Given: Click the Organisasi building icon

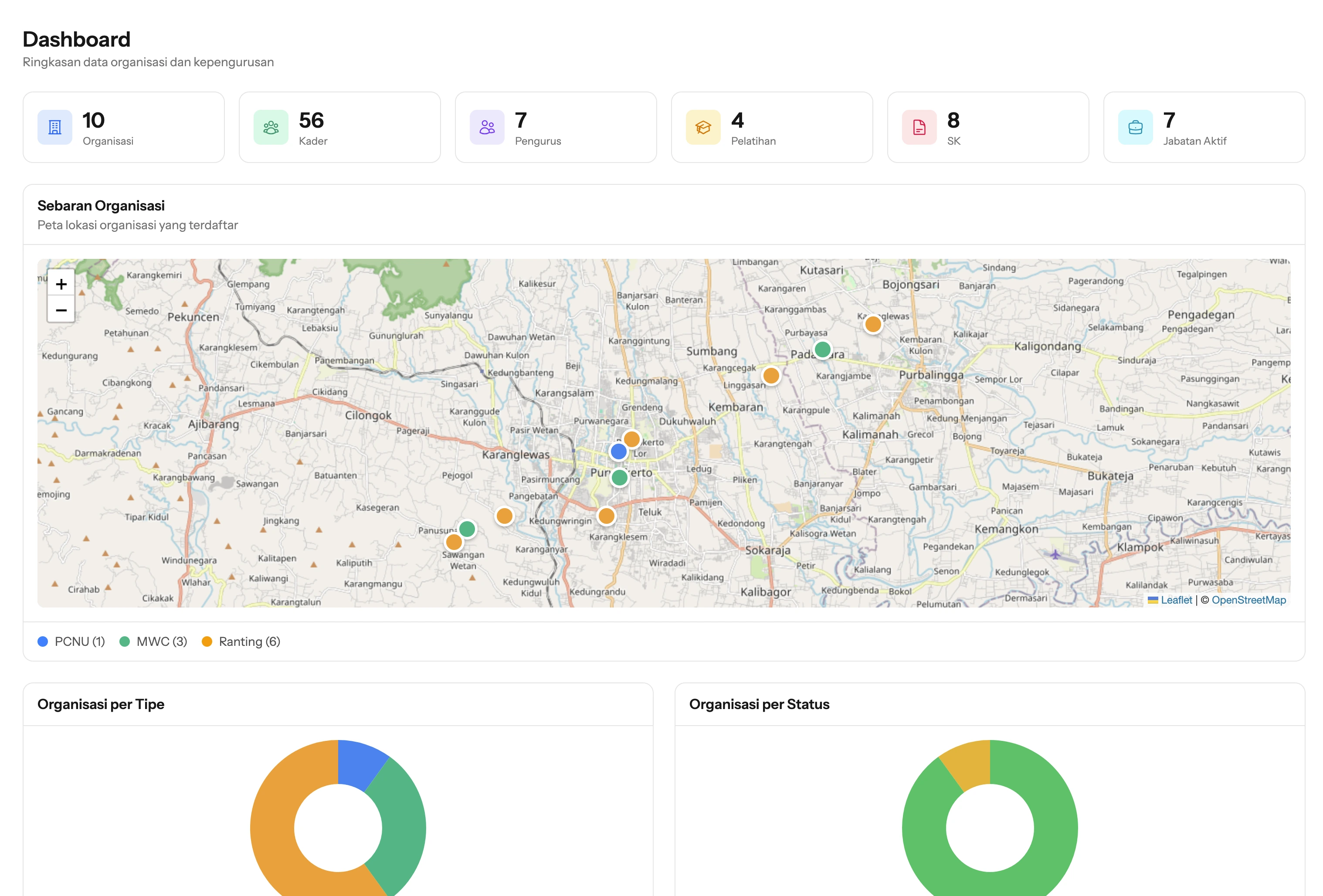Looking at the screenshot, I should click(x=54, y=127).
